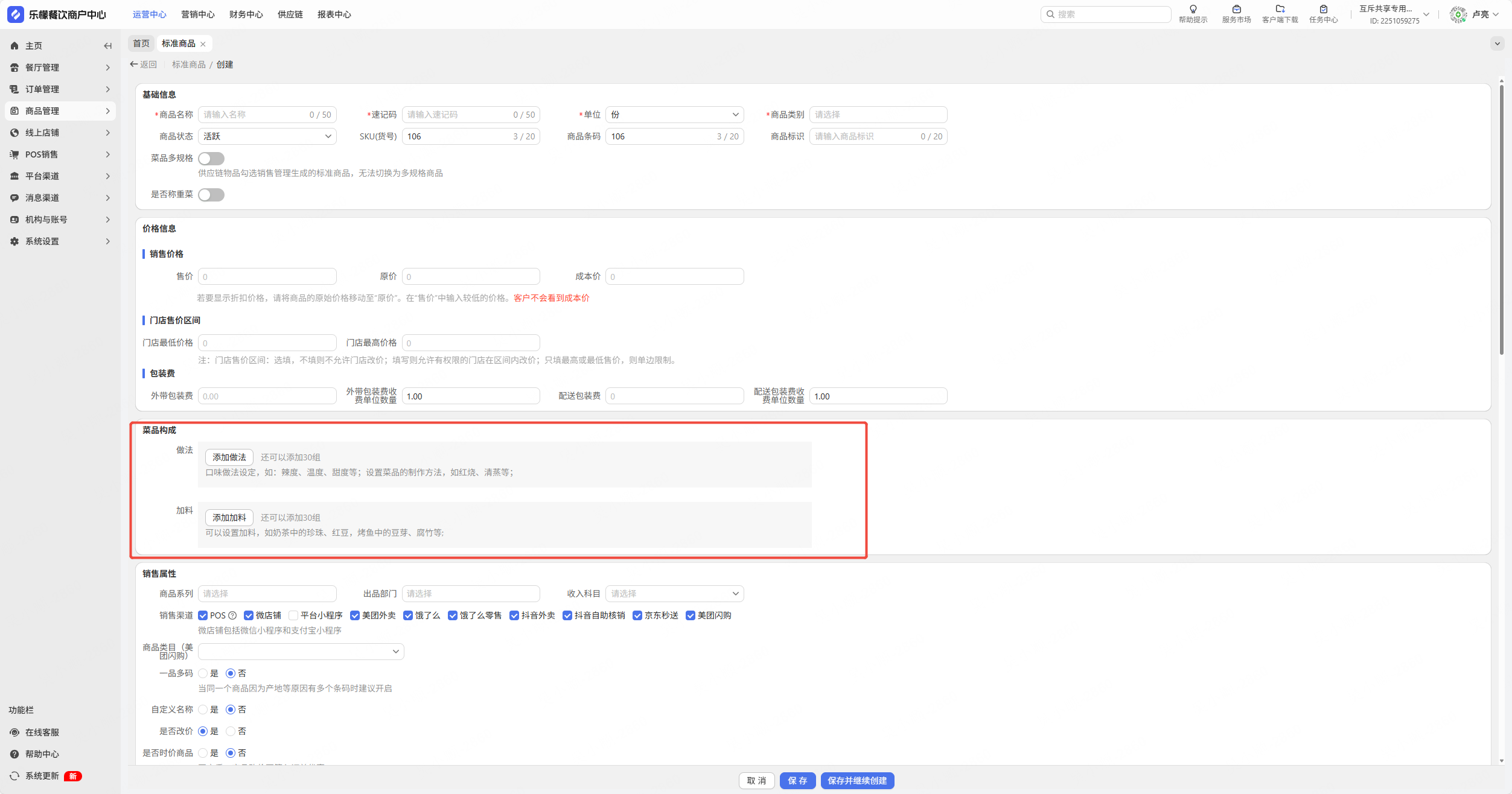Expand the 收入科目 dropdown

(x=674, y=594)
